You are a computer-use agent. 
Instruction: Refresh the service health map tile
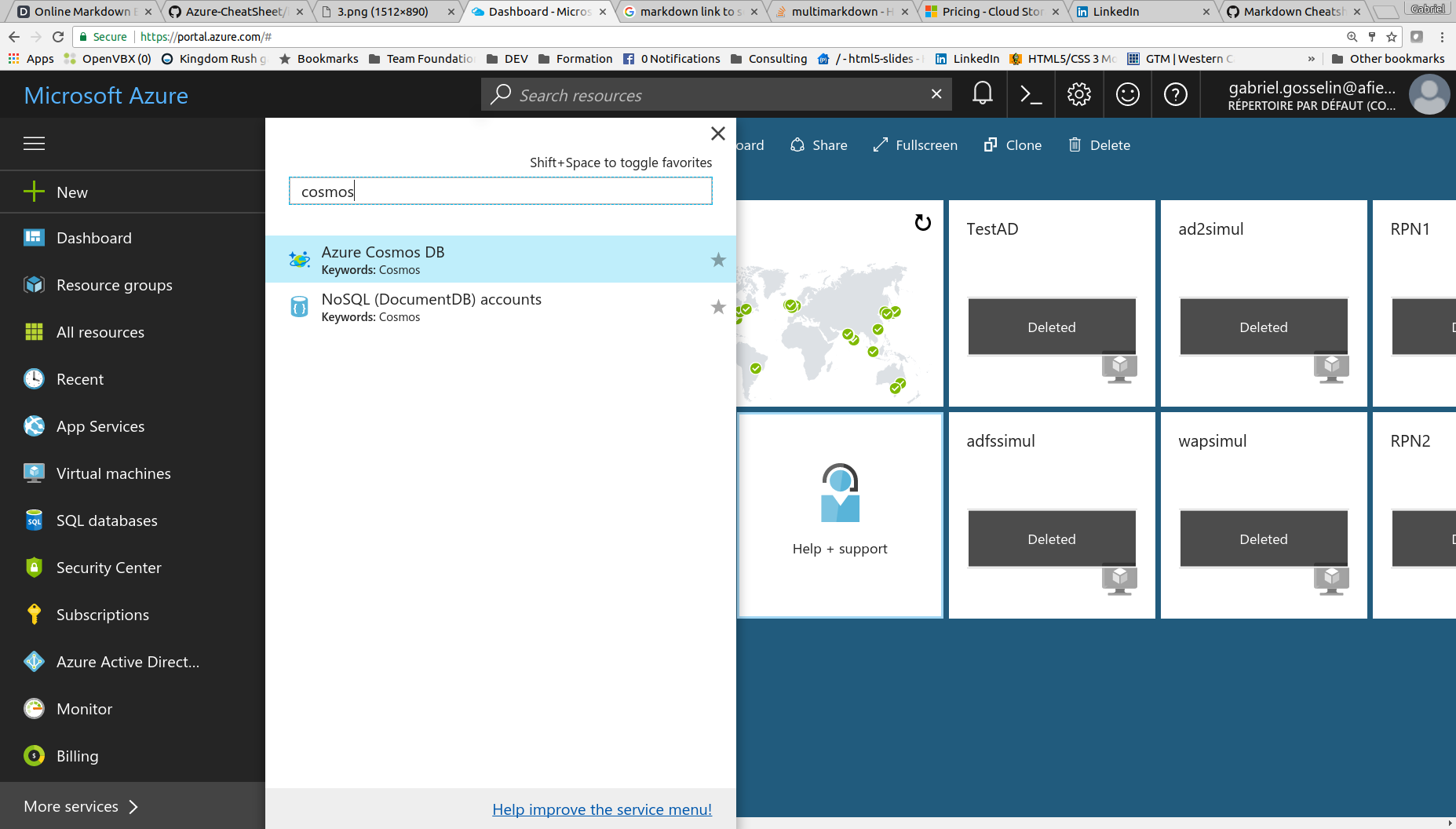click(x=923, y=223)
